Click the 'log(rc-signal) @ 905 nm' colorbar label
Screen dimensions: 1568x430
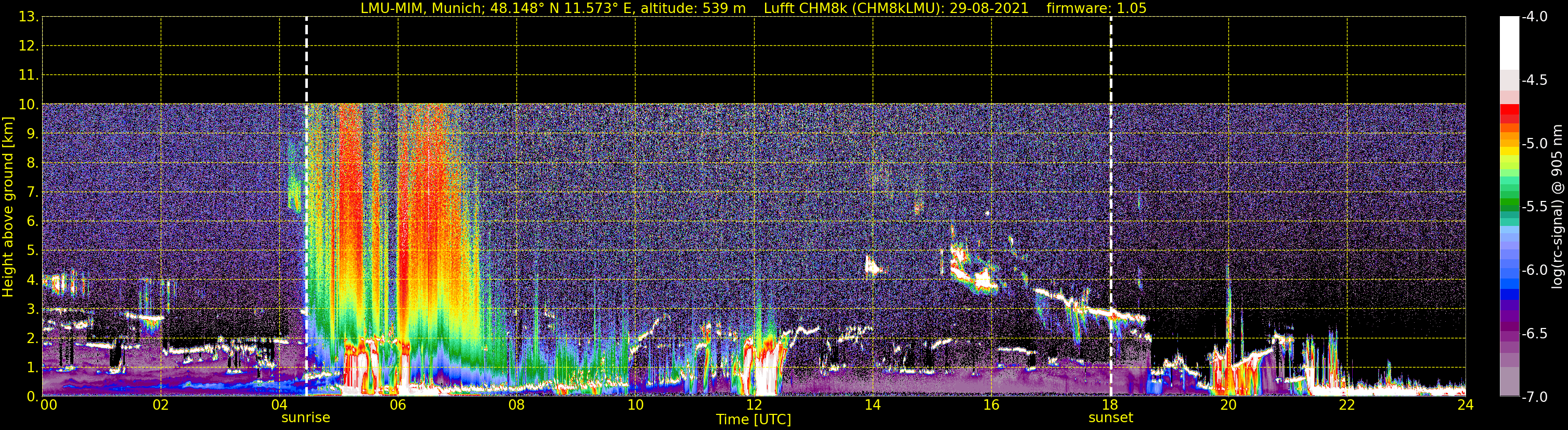tap(1557, 207)
